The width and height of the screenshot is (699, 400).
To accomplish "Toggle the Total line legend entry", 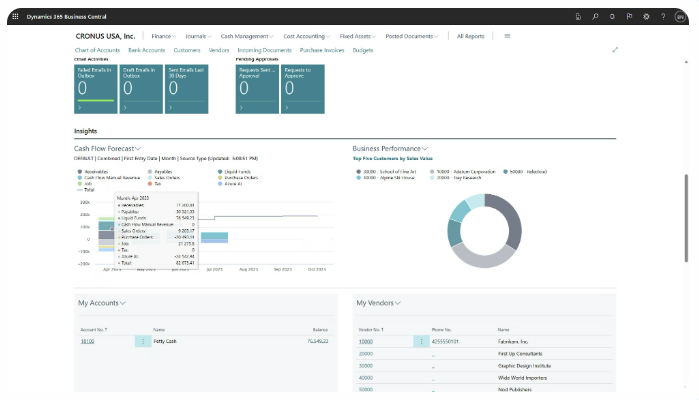I will click(86, 190).
